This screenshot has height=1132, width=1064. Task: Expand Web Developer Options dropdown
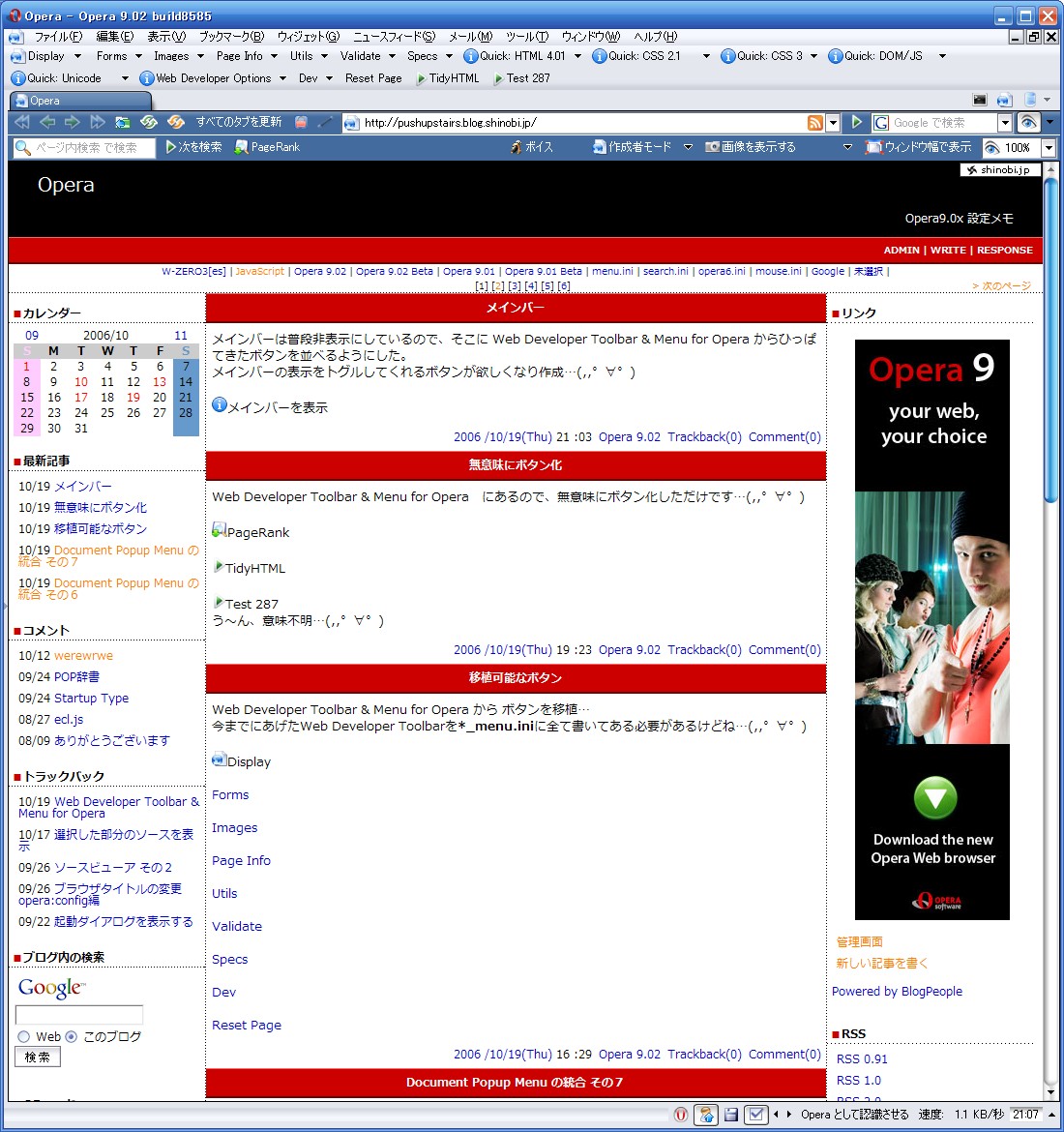tap(282, 78)
